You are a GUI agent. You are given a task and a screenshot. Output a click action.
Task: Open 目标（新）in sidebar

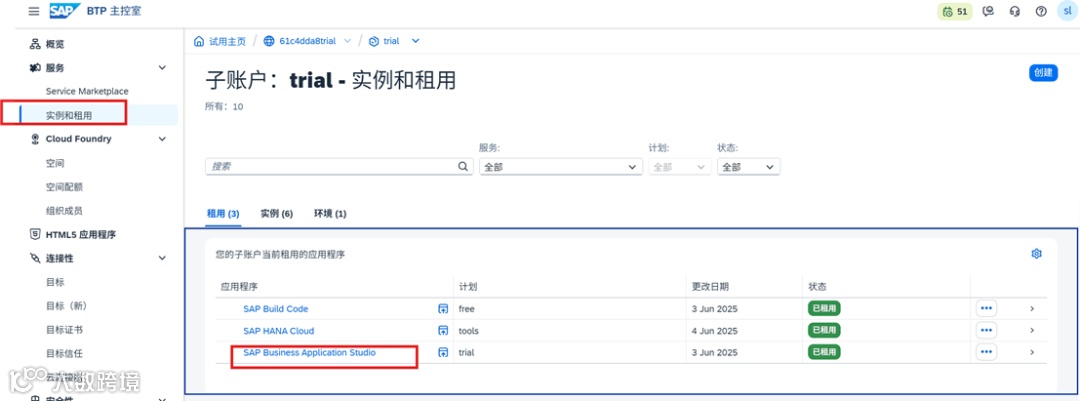coord(67,305)
